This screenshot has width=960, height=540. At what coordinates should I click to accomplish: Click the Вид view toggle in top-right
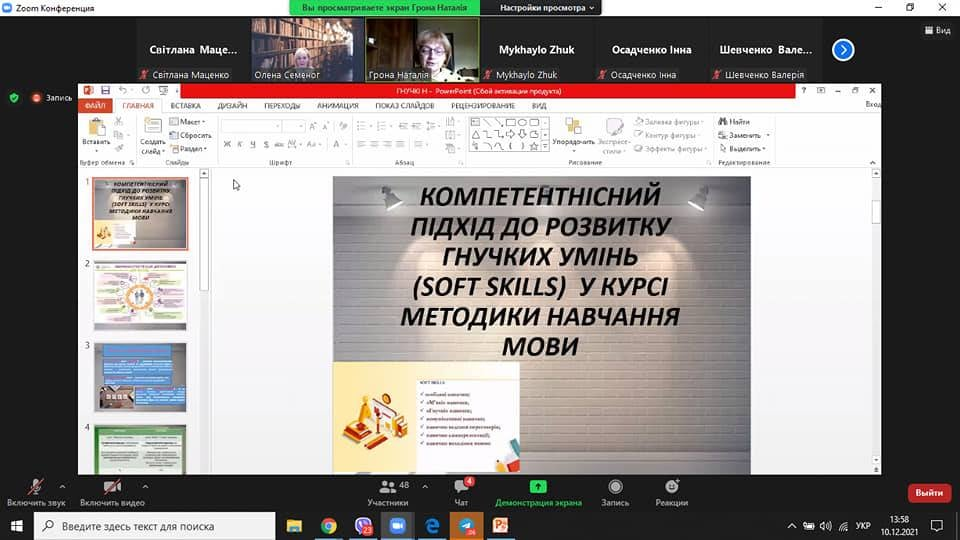pos(937,31)
